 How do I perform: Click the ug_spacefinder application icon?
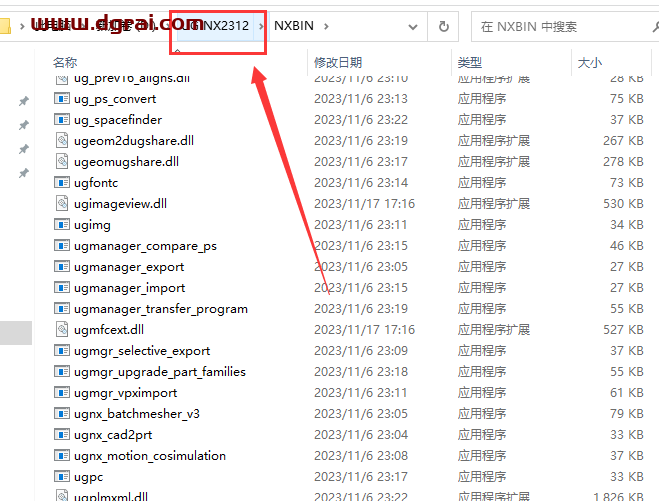point(62,120)
